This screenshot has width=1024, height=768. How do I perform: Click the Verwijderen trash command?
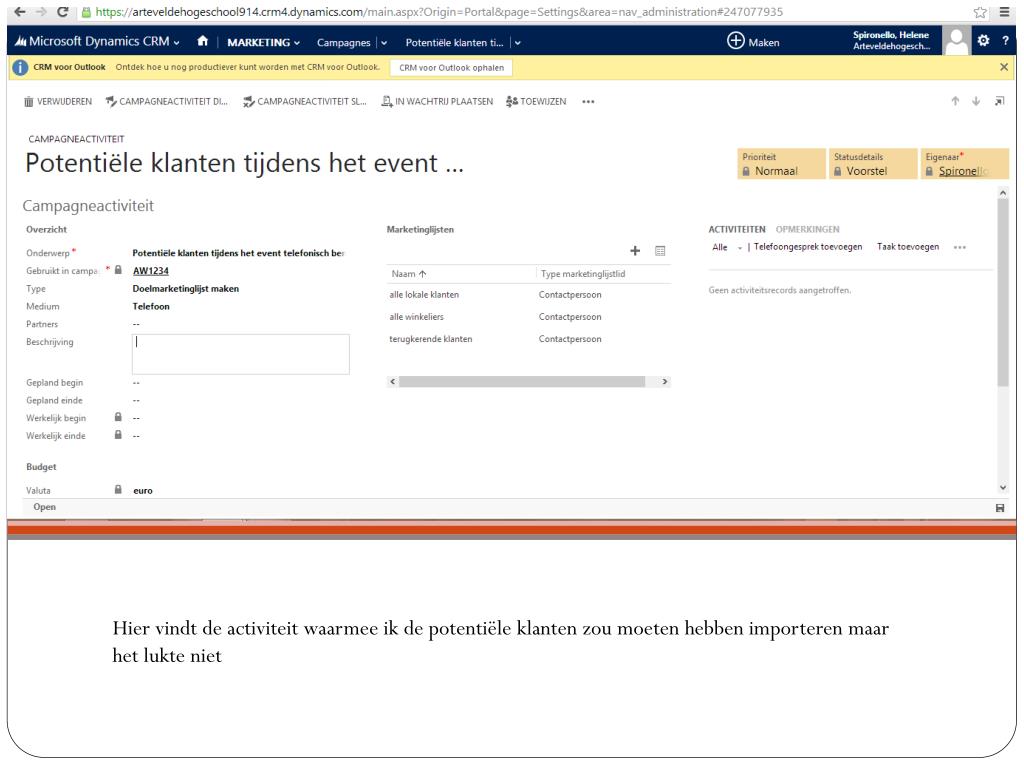[58, 101]
